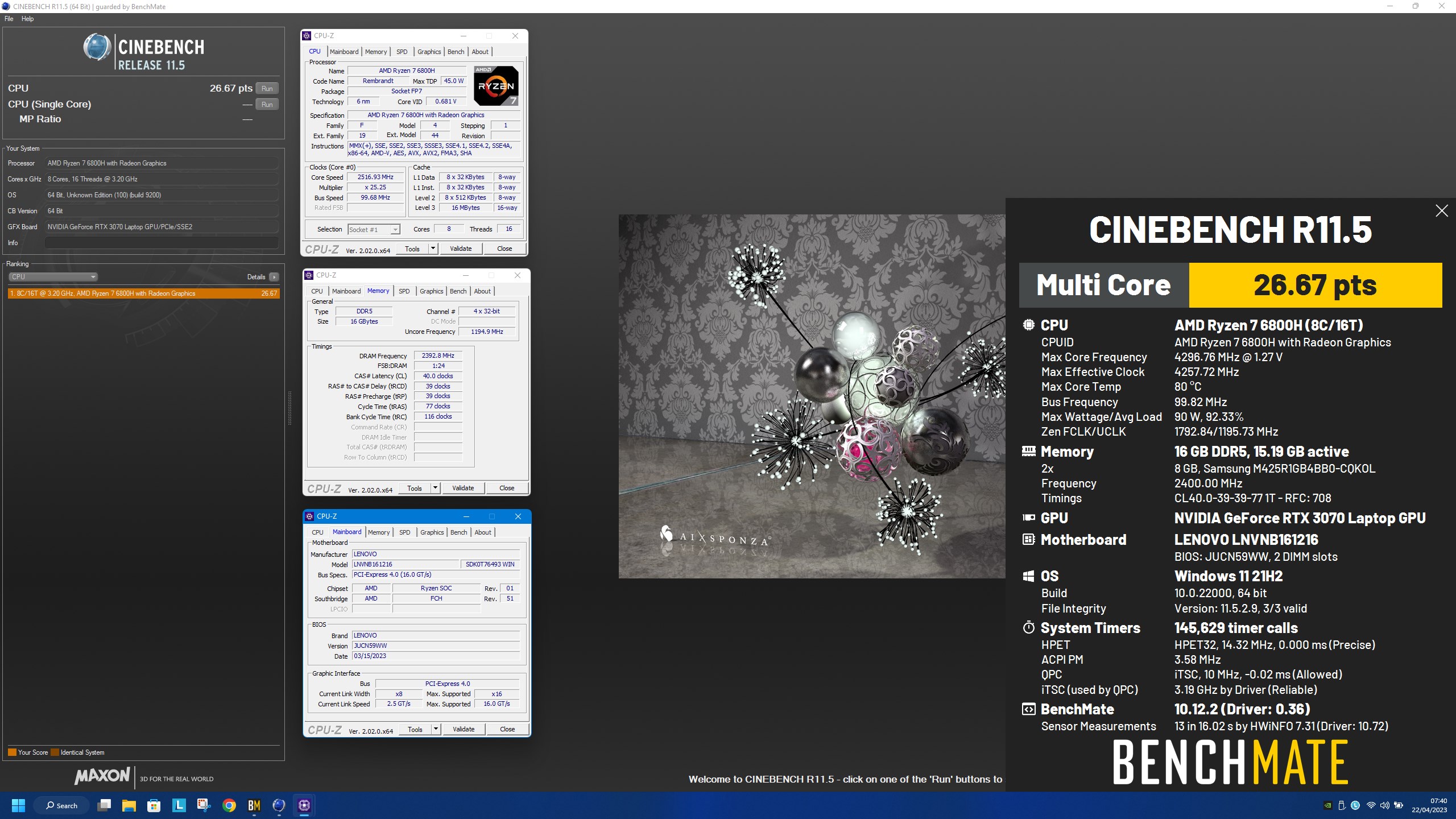Viewport: 1456px width, 819px height.
Task: Click the AMD Ryzen 7 logo in CPU-Z
Action: click(496, 86)
